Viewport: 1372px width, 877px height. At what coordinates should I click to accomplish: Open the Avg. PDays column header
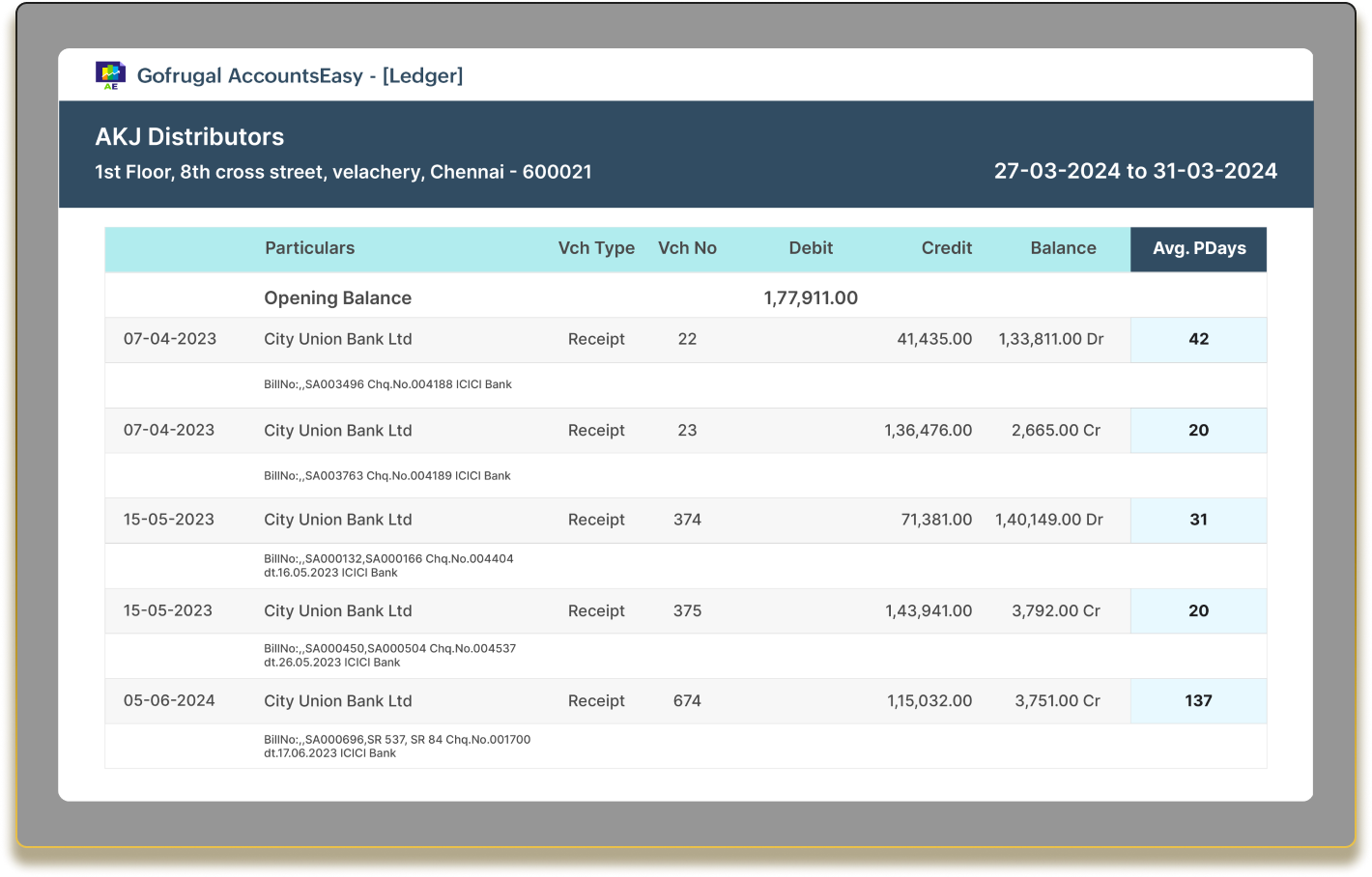click(1198, 248)
